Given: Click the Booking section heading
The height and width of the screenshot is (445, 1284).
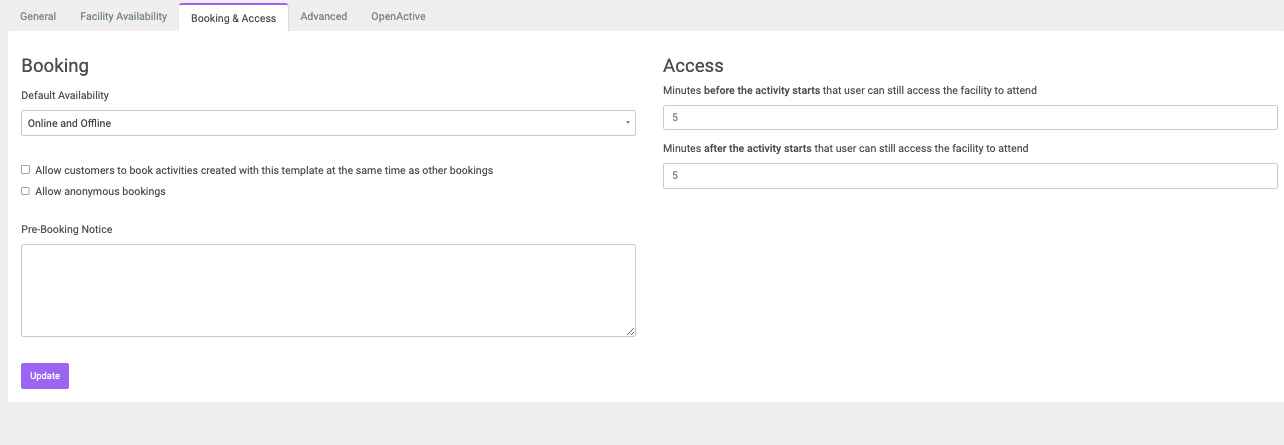Looking at the screenshot, I should tap(55, 66).
